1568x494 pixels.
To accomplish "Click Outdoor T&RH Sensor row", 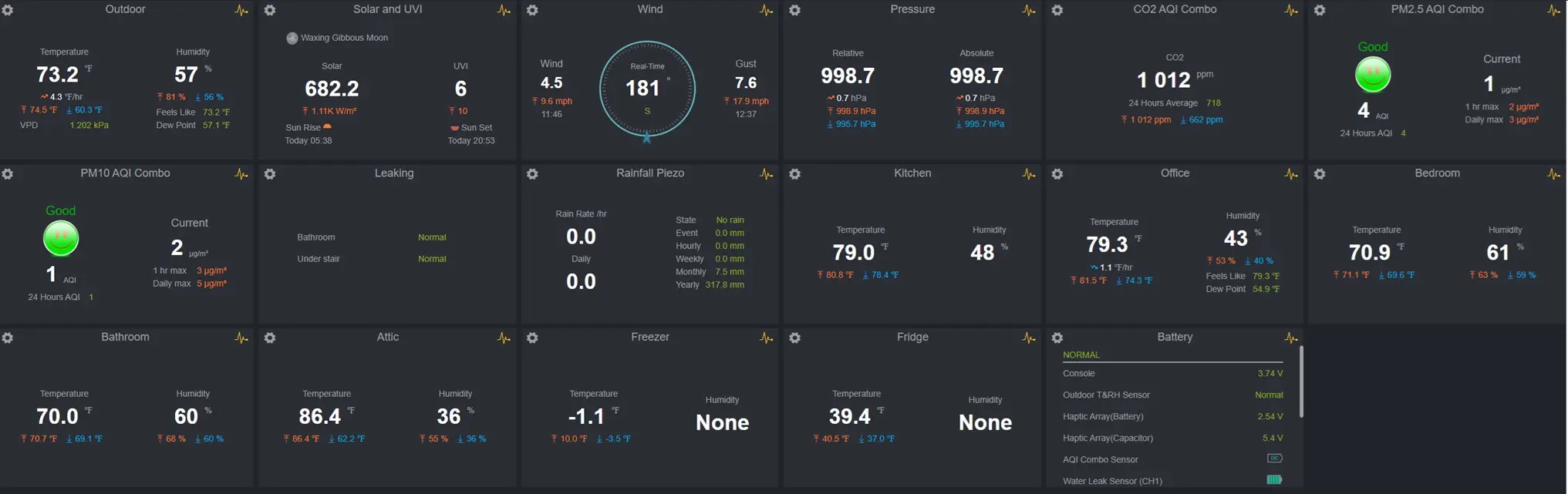I will 1173,395.
